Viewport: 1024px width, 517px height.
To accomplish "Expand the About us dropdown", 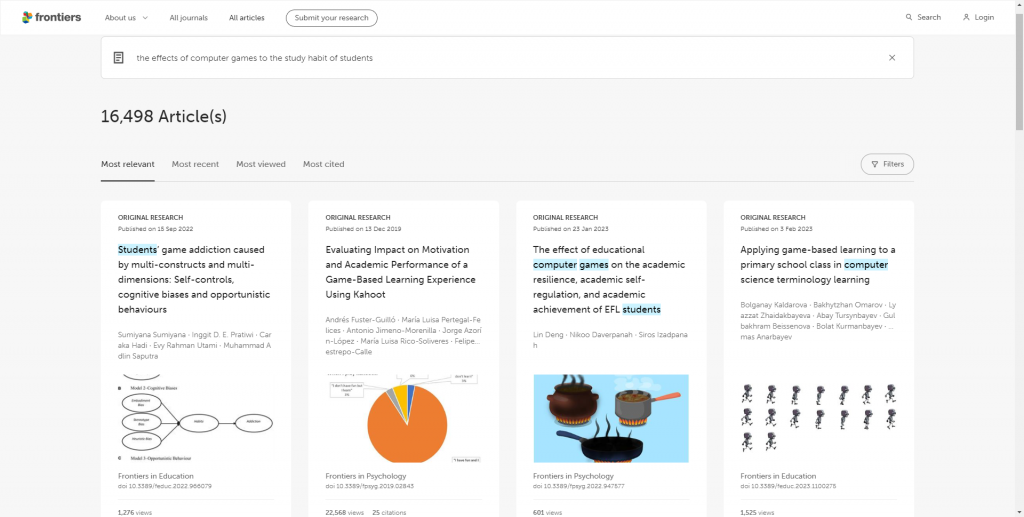I will click(x=126, y=18).
